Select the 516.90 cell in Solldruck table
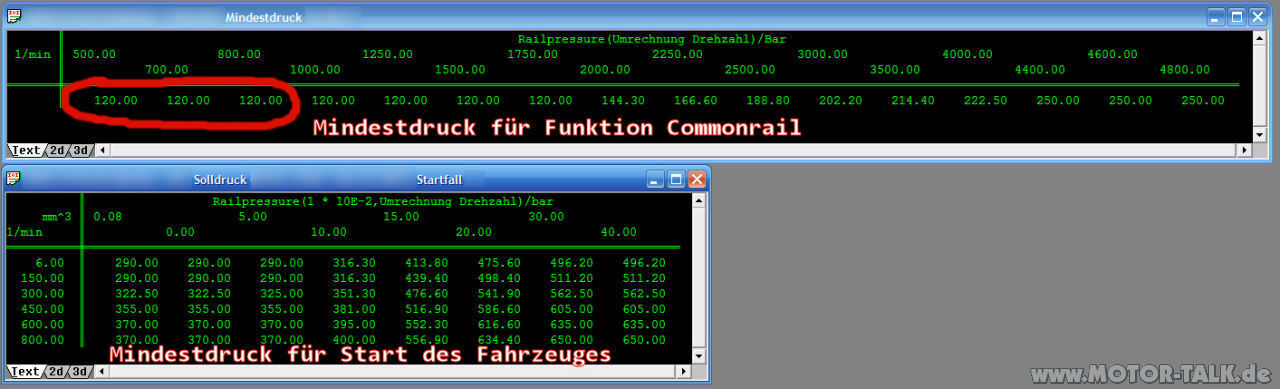This screenshot has width=1280, height=389. tap(427, 310)
